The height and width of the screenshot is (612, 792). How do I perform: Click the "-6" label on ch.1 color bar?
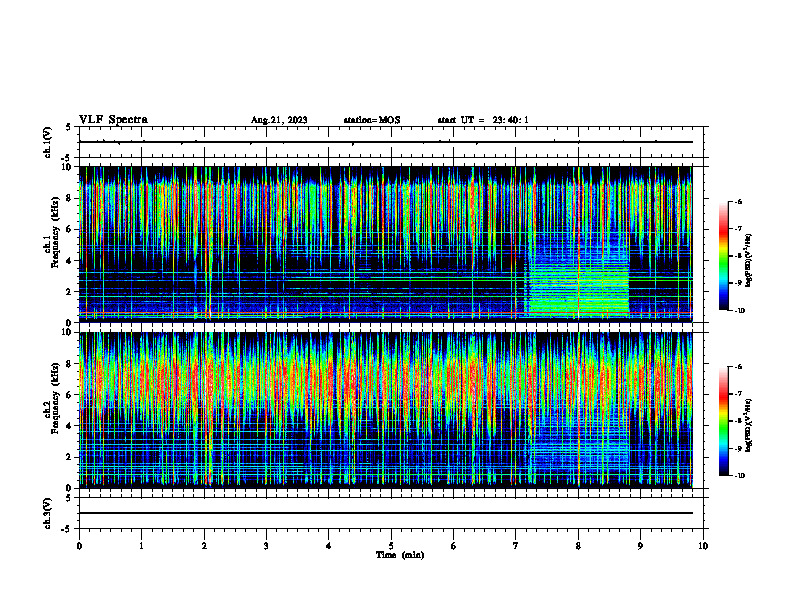(737, 202)
